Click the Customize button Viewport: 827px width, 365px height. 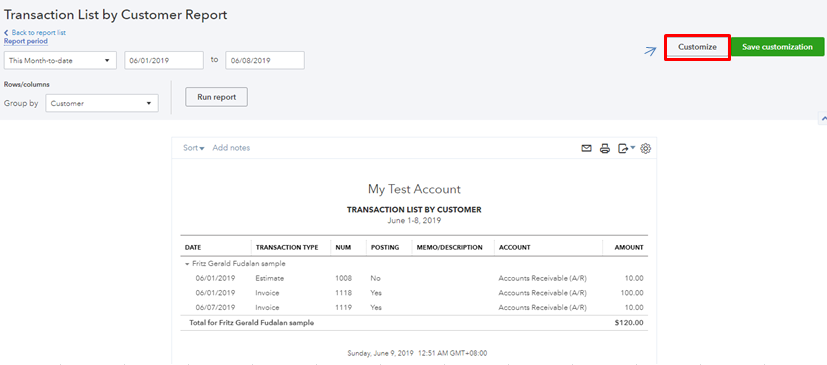(x=697, y=47)
